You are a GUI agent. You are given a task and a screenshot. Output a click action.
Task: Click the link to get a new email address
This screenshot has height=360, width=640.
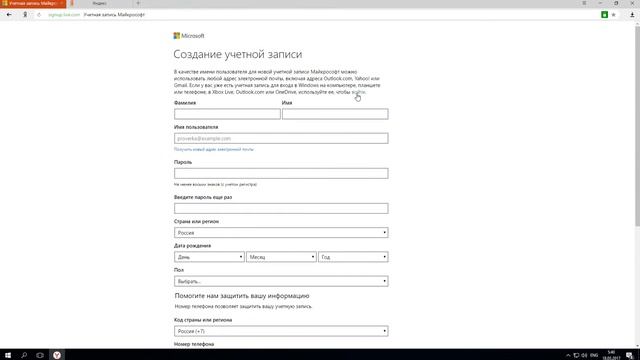pos(214,149)
